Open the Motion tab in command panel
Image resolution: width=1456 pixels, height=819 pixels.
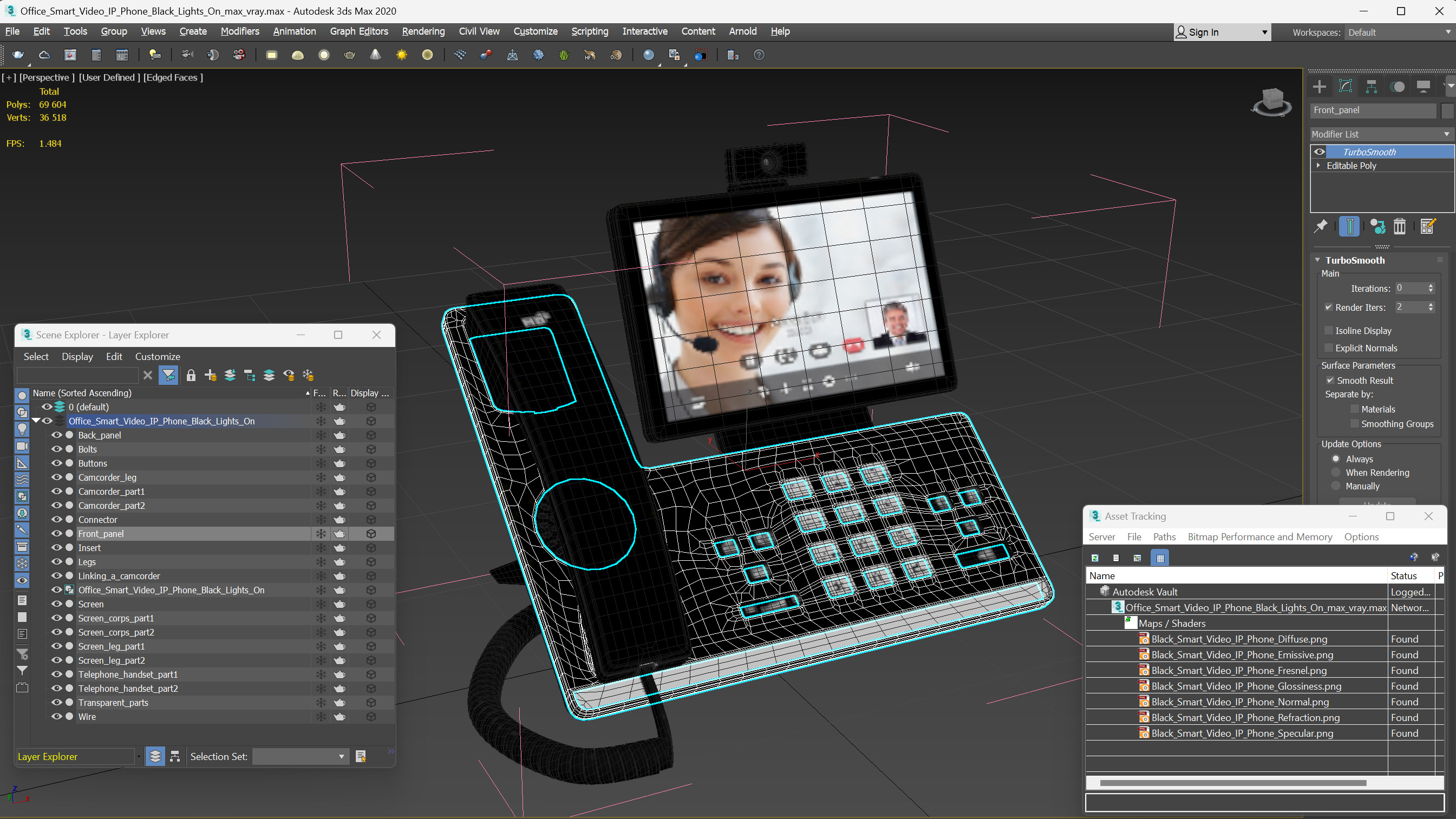[x=1397, y=87]
